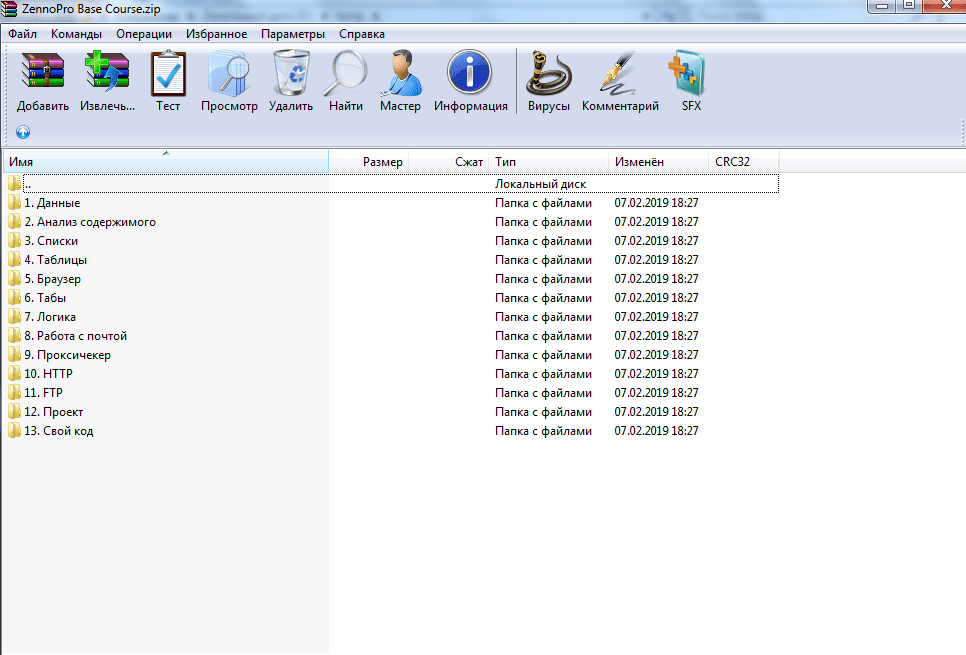Viewport: 966px width, 655px height.
Task: Click the Найти magnifier icon
Action: pyautogui.click(x=346, y=76)
